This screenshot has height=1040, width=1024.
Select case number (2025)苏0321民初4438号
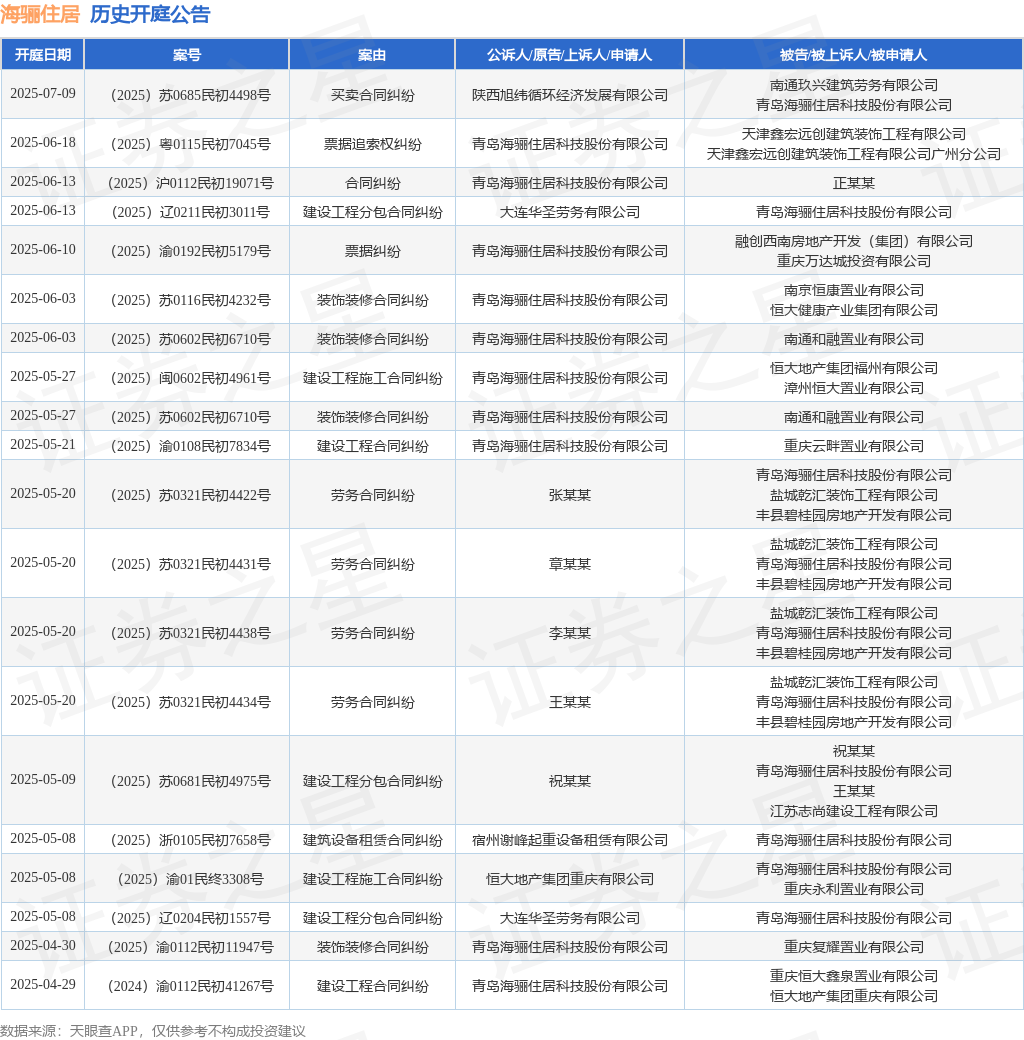point(190,633)
